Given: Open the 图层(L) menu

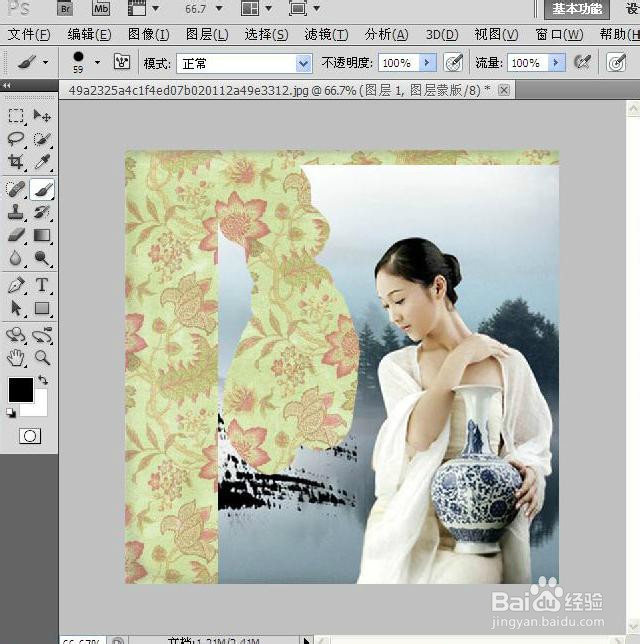Looking at the screenshot, I should tap(207, 34).
